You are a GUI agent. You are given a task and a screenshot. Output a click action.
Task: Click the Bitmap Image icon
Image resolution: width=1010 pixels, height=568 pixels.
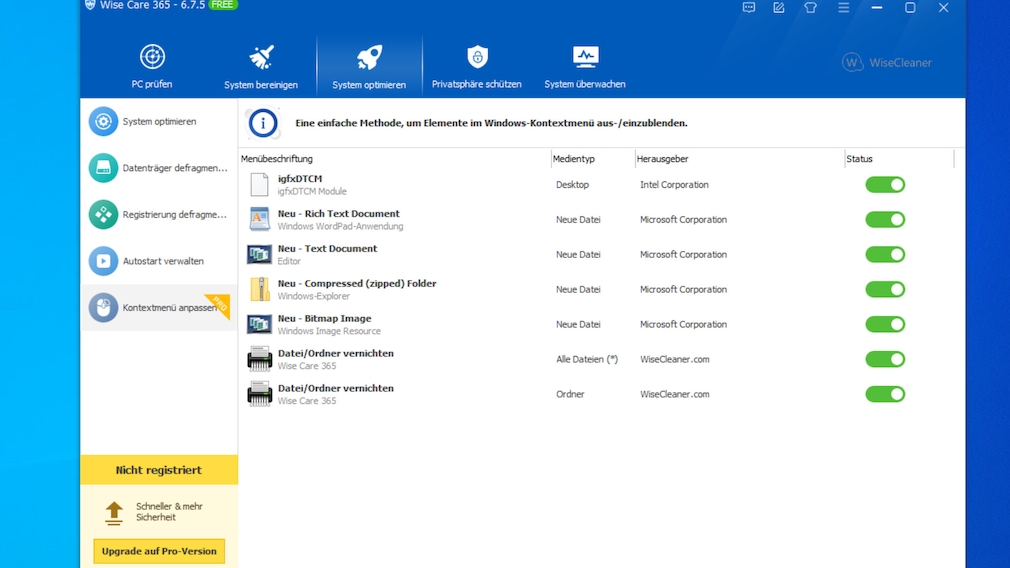(x=260, y=324)
